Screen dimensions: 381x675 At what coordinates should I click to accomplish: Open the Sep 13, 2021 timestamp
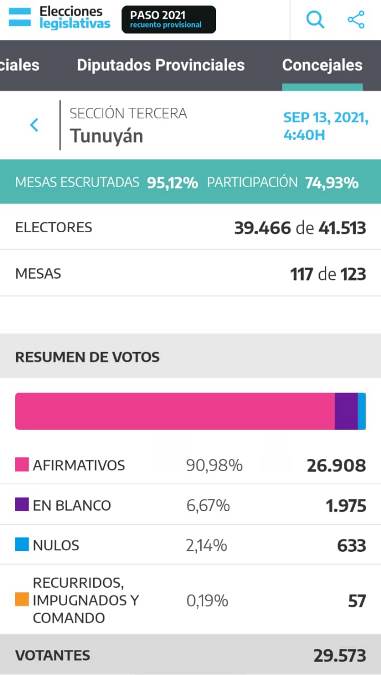click(x=325, y=126)
